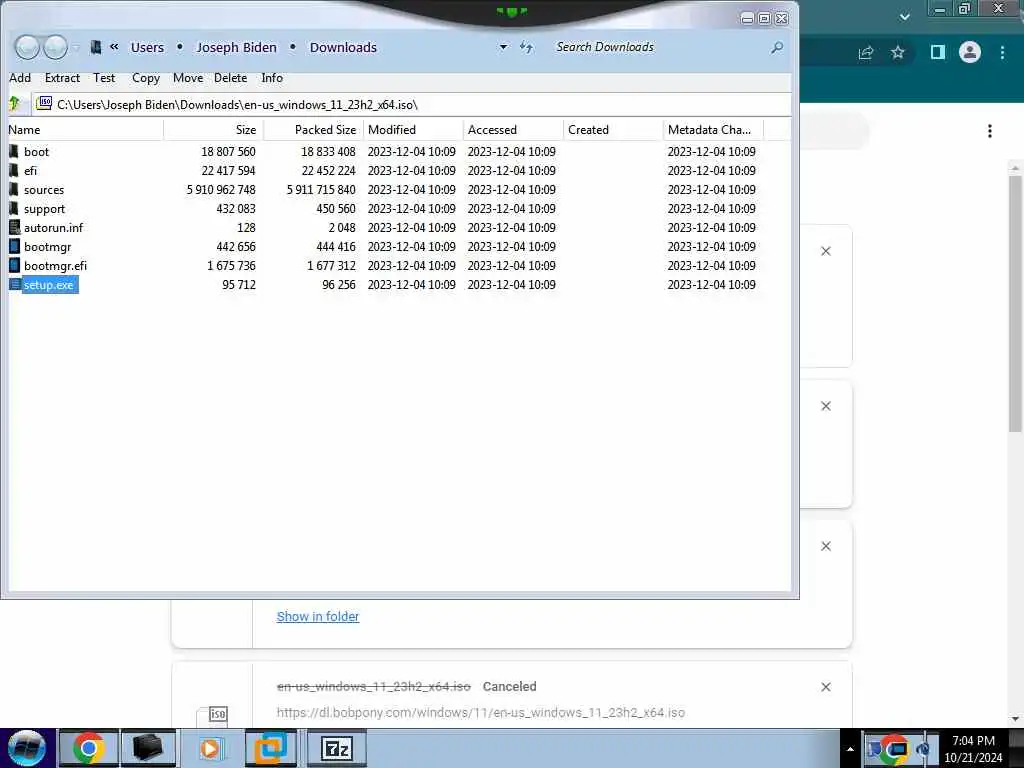Click VirtualBox-style orange icon in taskbar
1024x768 pixels.
[270, 748]
